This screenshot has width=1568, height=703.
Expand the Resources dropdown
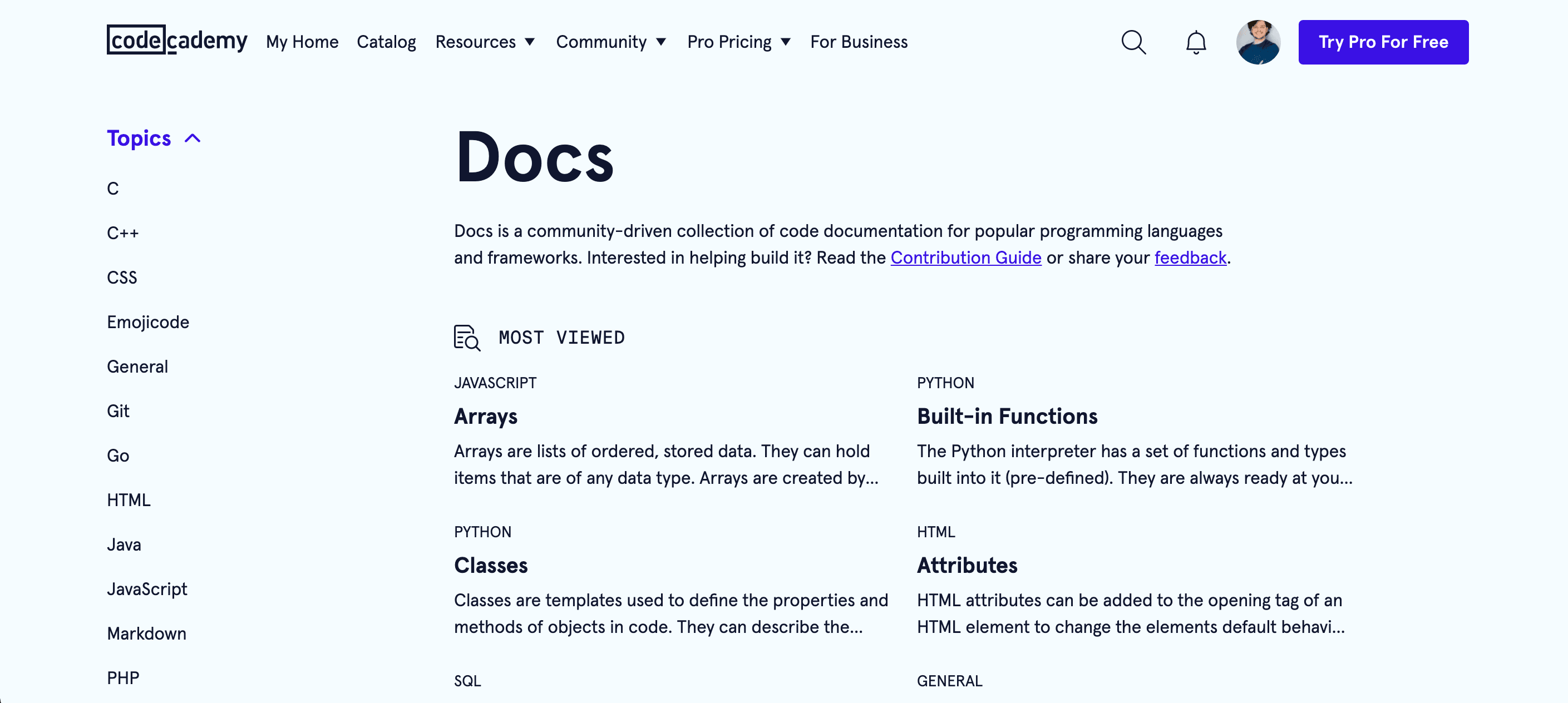coord(485,42)
